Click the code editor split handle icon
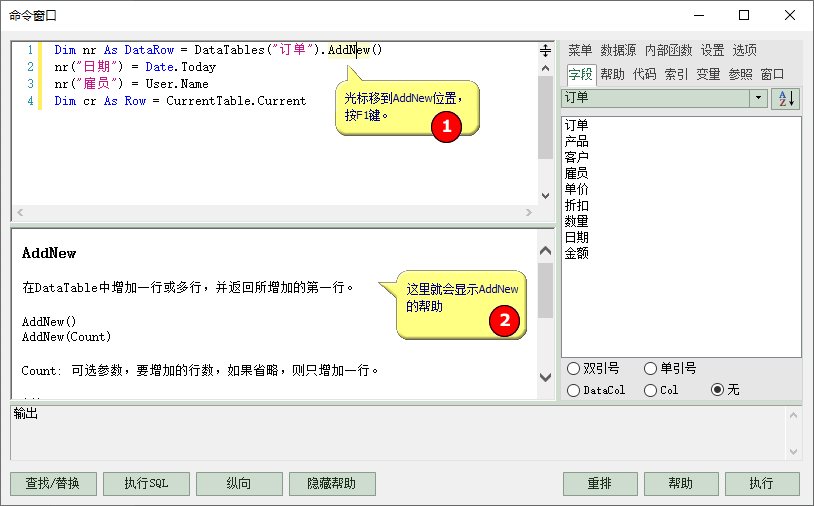The height and width of the screenshot is (506, 814). [545, 50]
